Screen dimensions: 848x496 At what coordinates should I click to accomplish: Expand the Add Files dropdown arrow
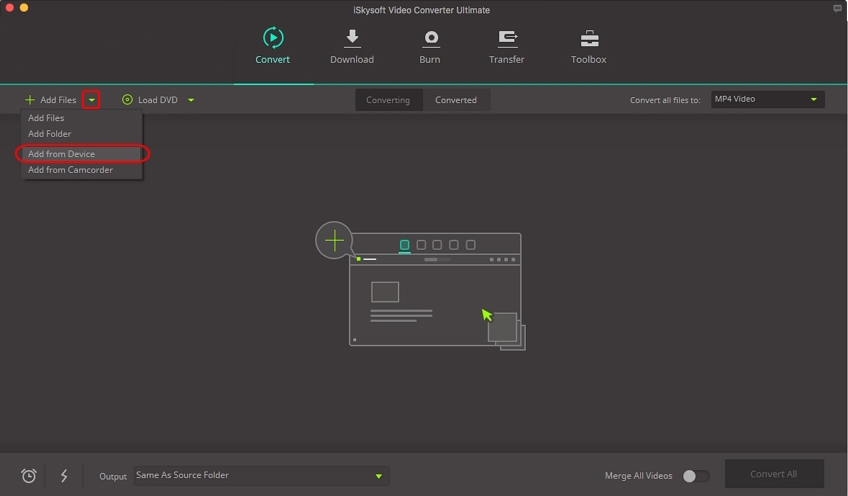(91, 100)
